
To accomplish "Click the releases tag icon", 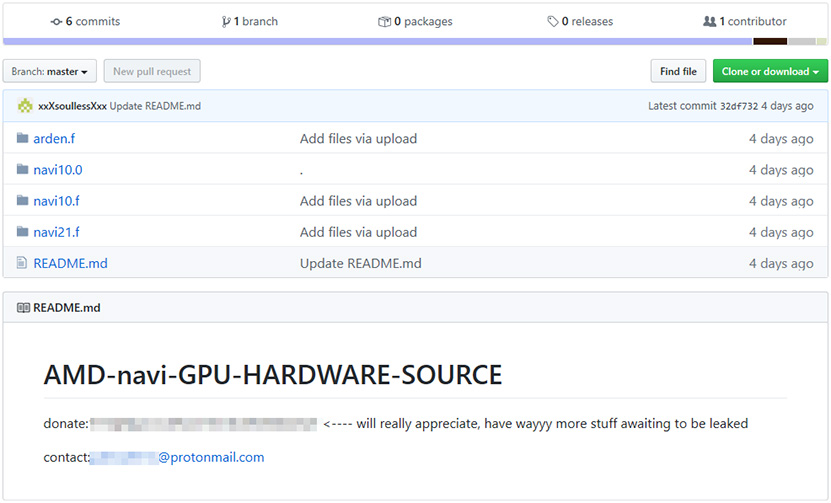I will coord(553,22).
